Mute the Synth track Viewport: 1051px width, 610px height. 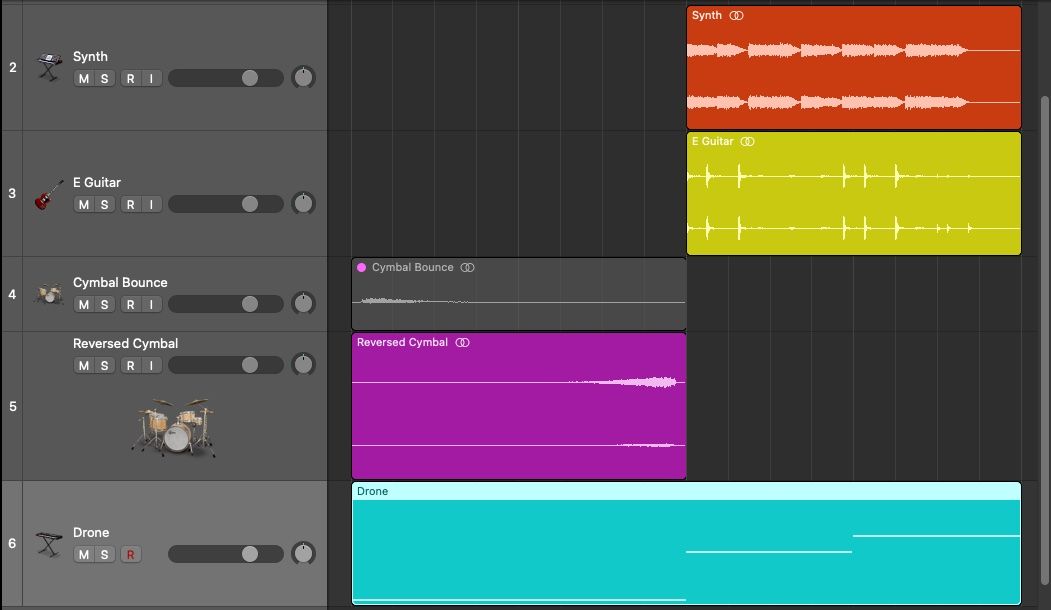(82, 77)
